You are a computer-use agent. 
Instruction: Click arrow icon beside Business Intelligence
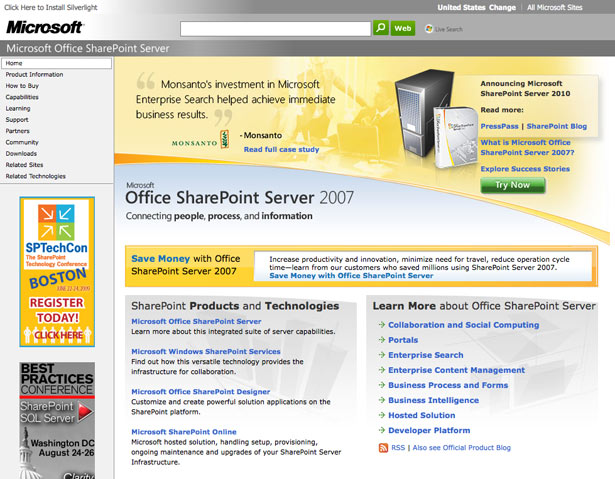[382, 400]
